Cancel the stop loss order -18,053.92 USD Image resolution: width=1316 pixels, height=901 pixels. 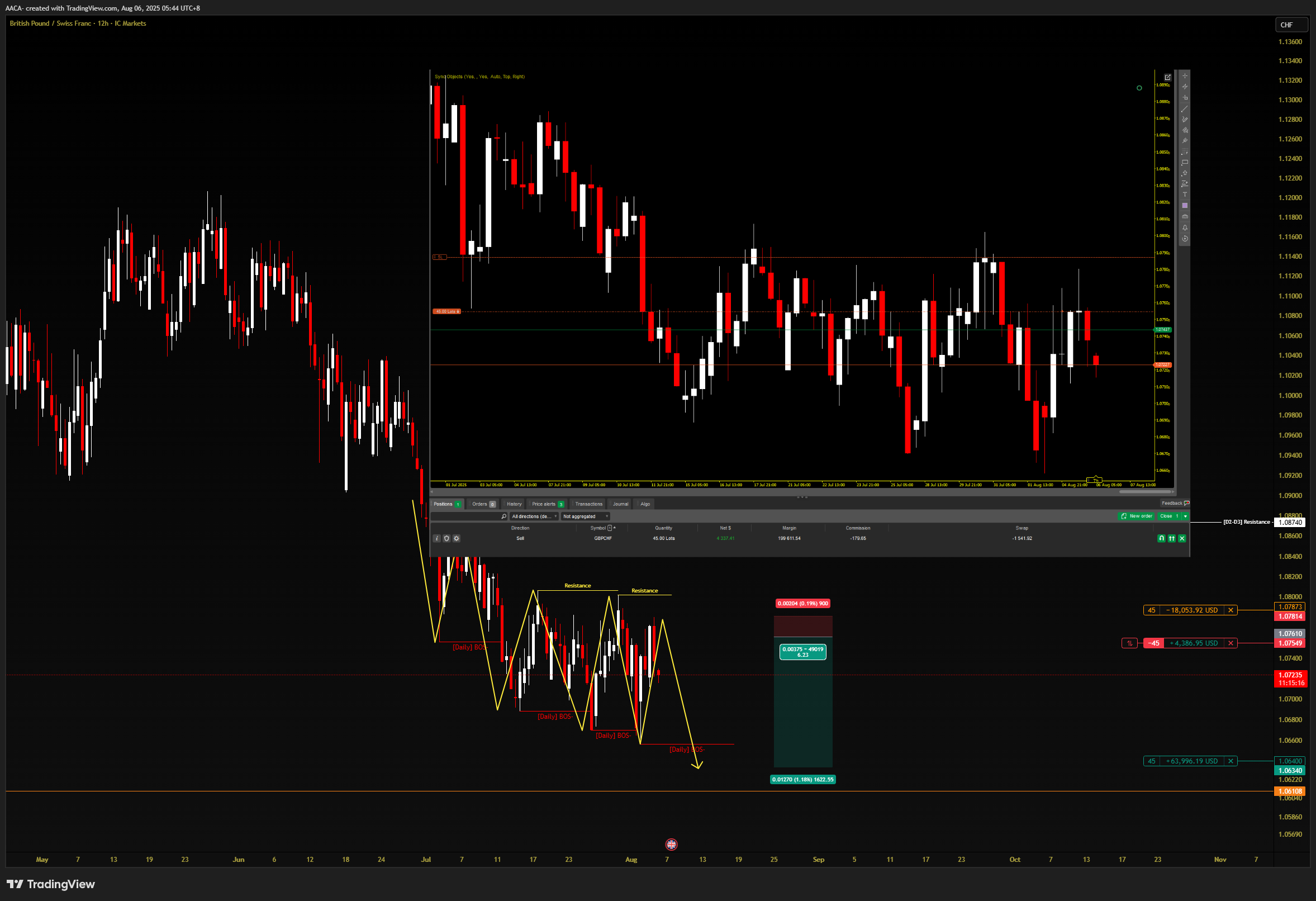pos(1231,610)
